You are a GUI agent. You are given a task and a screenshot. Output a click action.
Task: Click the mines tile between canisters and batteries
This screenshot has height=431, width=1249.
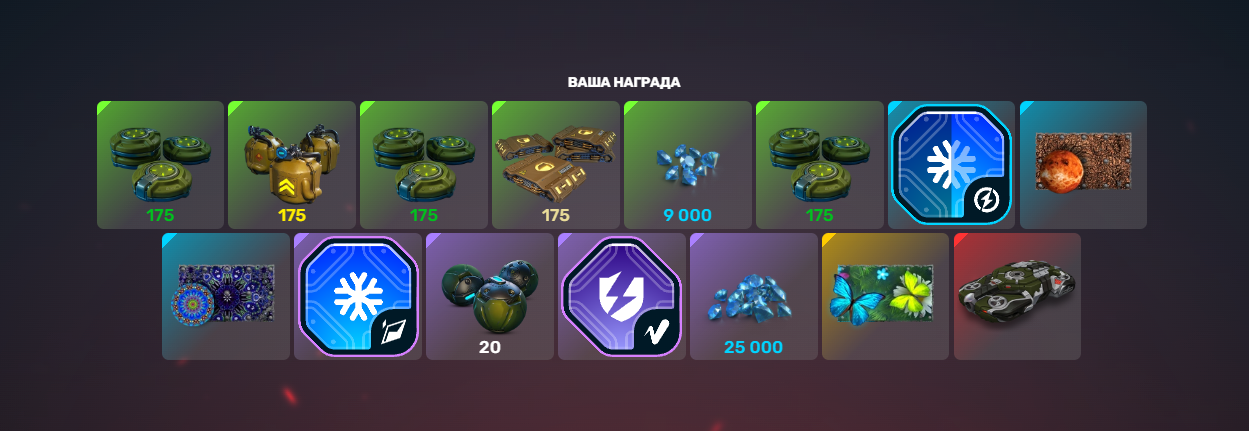424,165
